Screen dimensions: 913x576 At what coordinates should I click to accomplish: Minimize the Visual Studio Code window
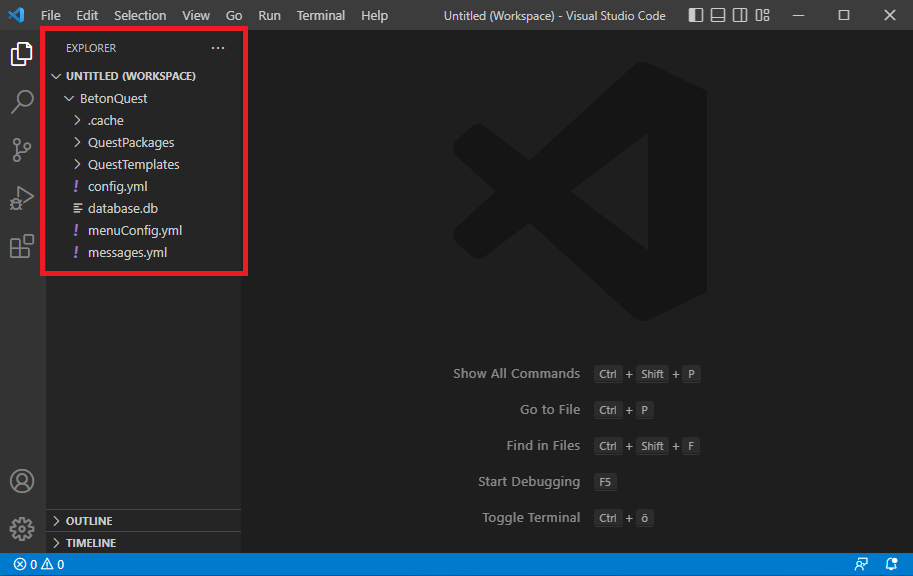798,15
